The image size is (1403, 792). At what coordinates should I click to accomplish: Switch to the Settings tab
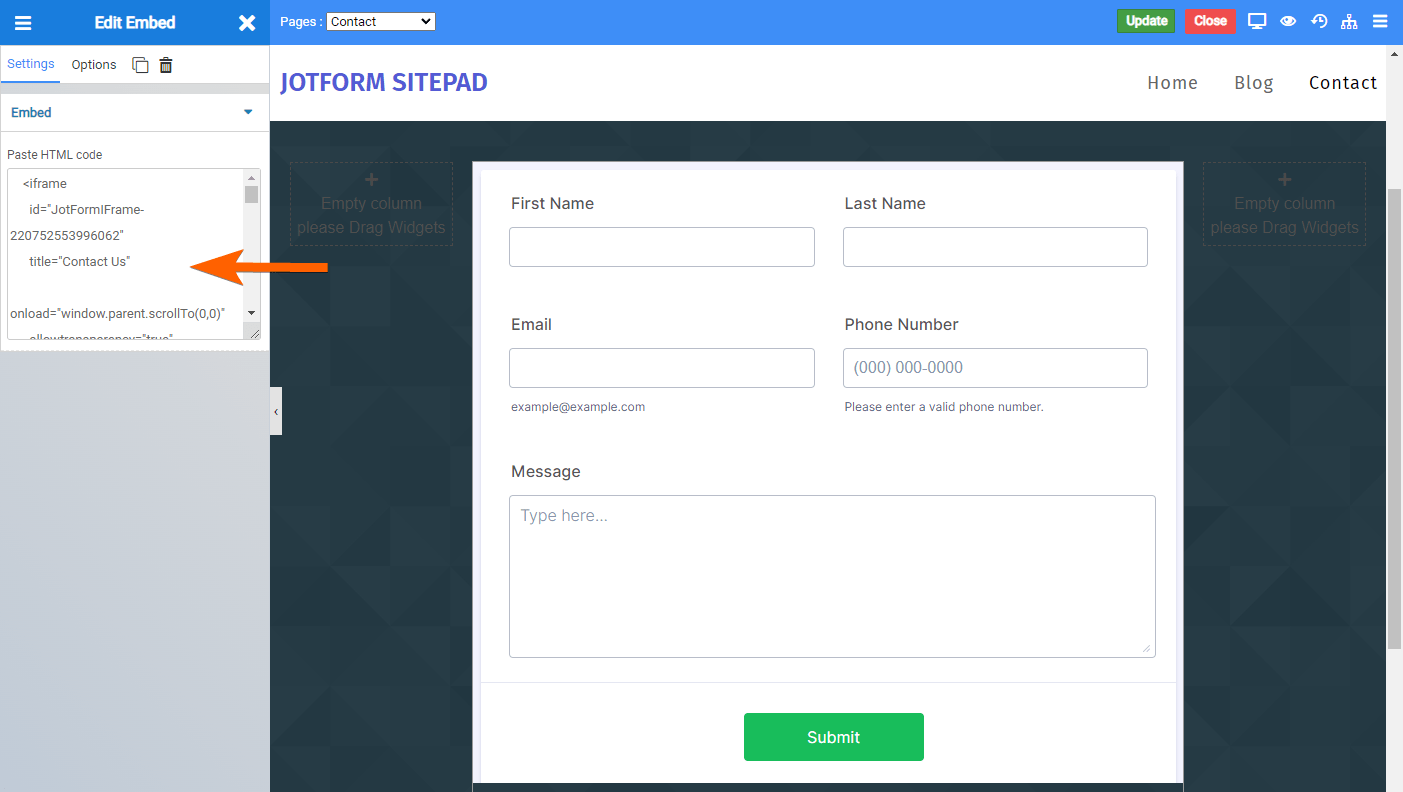[31, 64]
